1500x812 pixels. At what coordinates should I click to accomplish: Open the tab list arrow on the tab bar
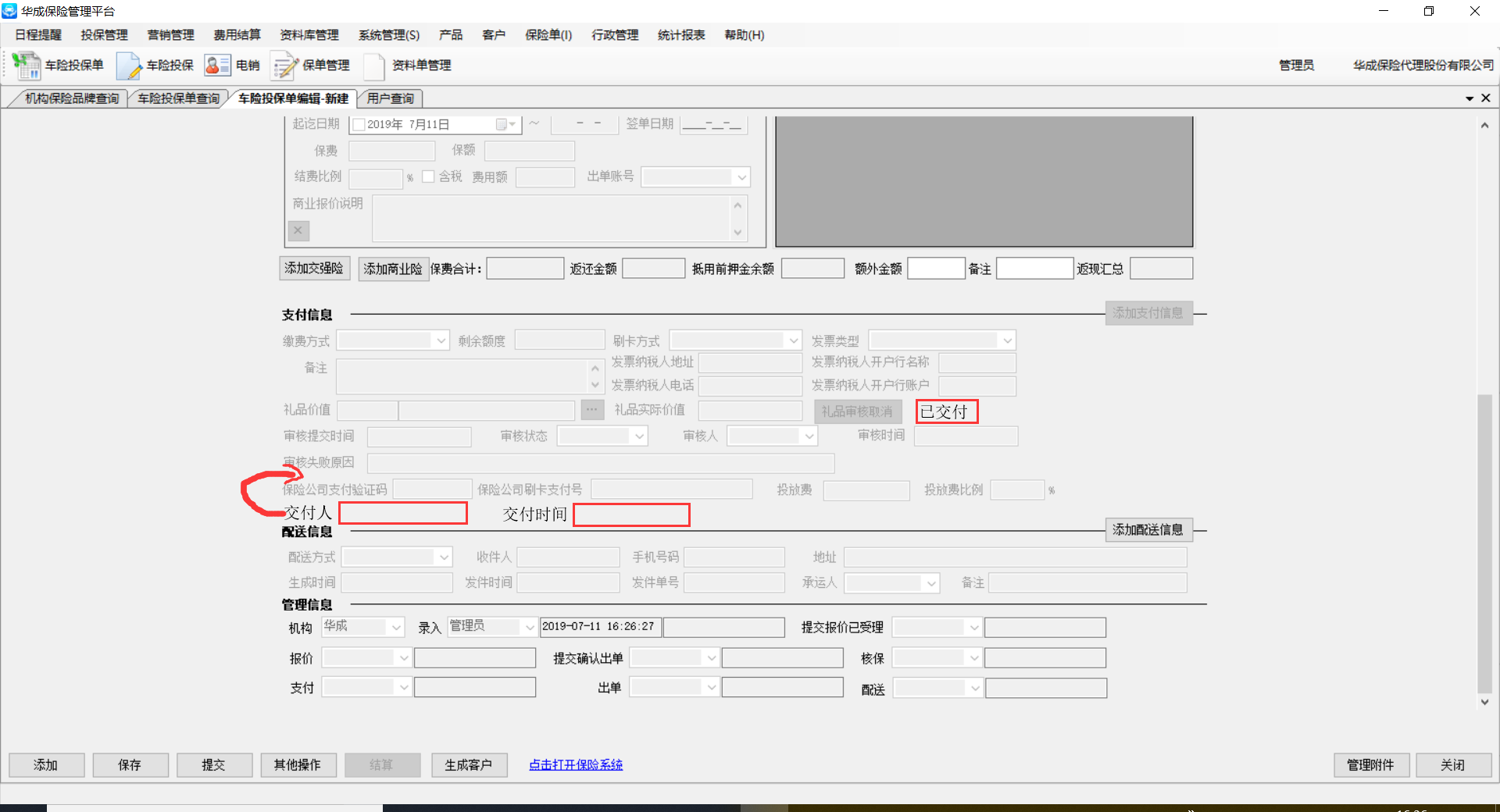coord(1470,98)
